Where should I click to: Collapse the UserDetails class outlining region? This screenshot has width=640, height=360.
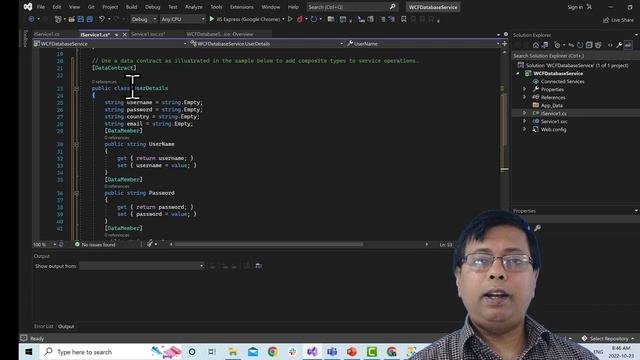tap(76, 88)
